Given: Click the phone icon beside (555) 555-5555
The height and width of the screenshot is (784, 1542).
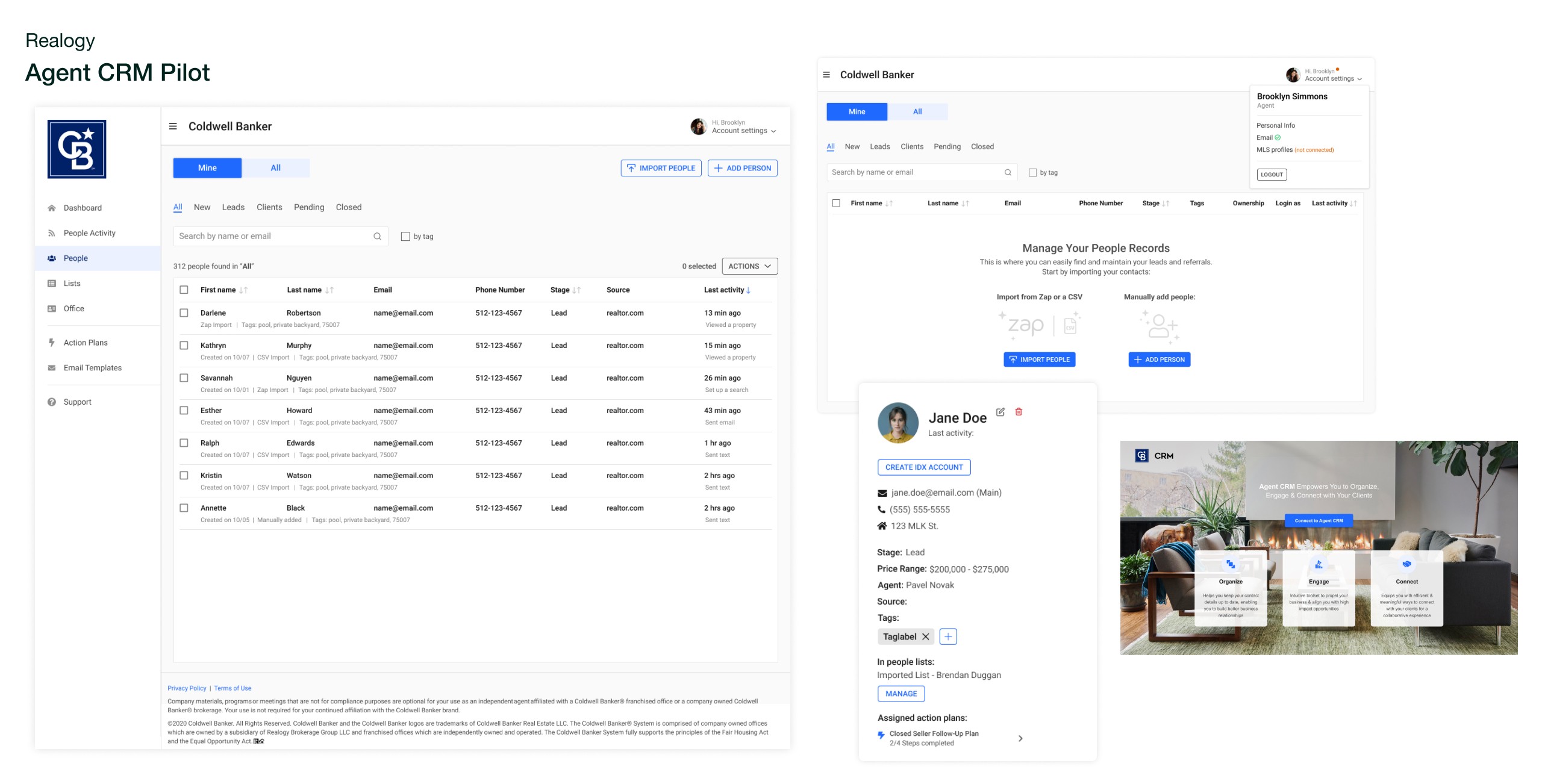Looking at the screenshot, I should pos(882,509).
